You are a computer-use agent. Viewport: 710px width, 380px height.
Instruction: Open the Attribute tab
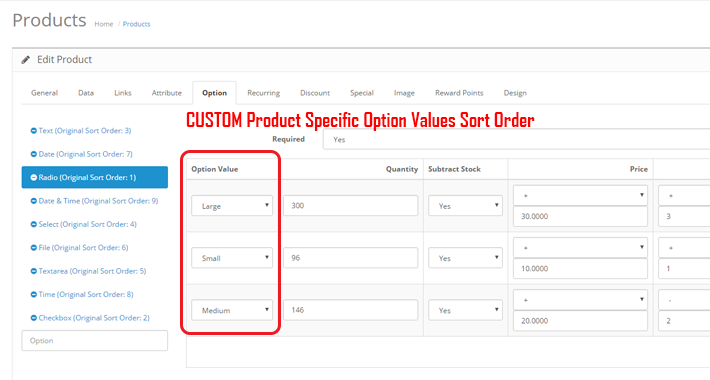(x=167, y=93)
